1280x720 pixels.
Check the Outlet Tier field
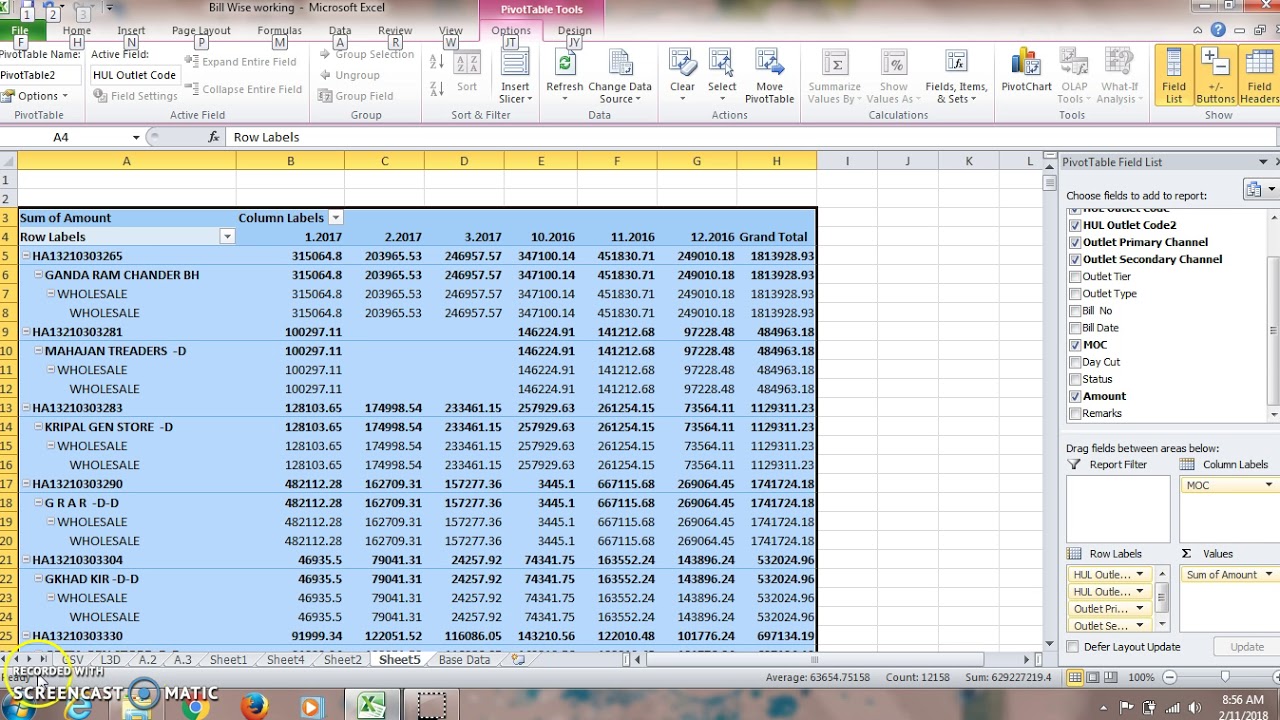tap(1075, 276)
